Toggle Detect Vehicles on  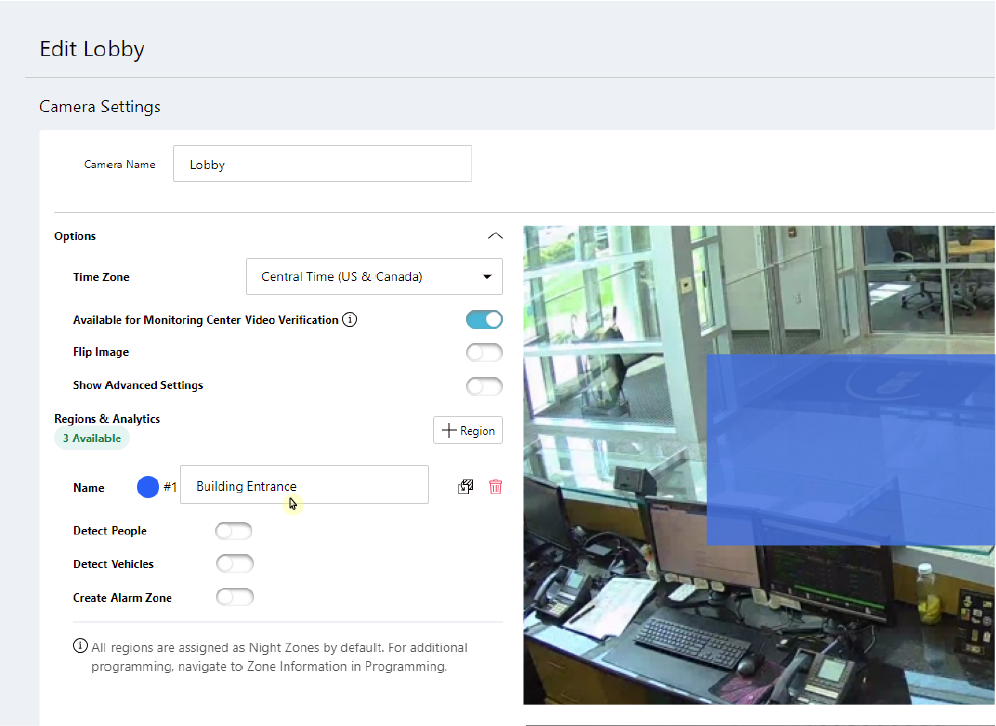pyautogui.click(x=234, y=564)
